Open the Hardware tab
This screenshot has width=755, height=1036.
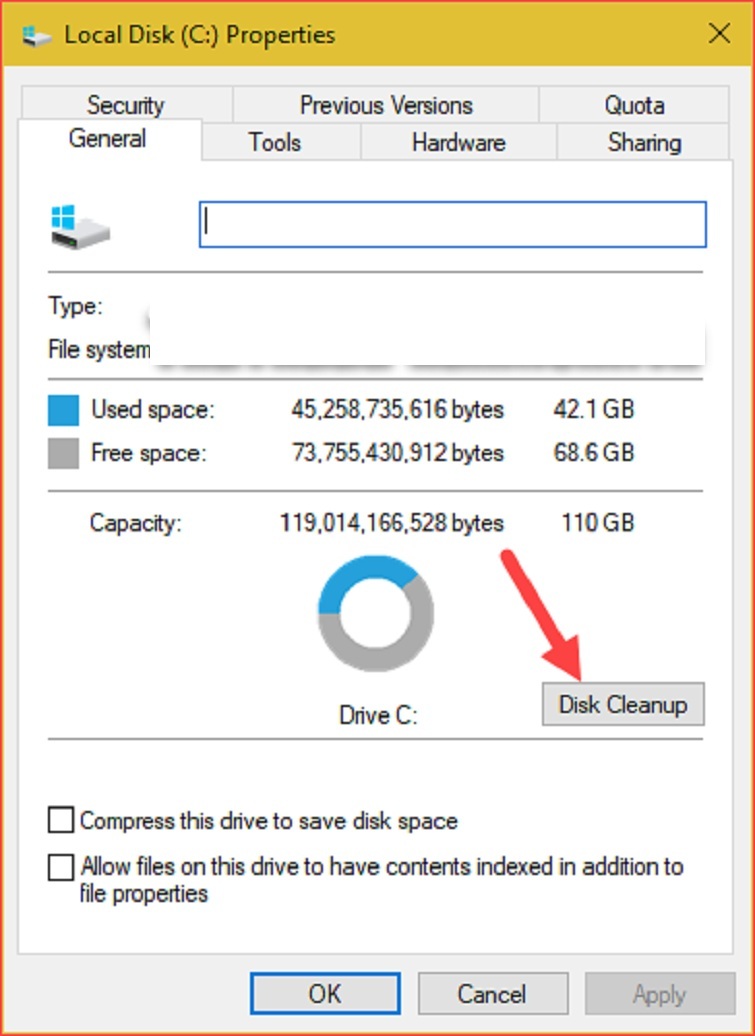[x=458, y=142]
